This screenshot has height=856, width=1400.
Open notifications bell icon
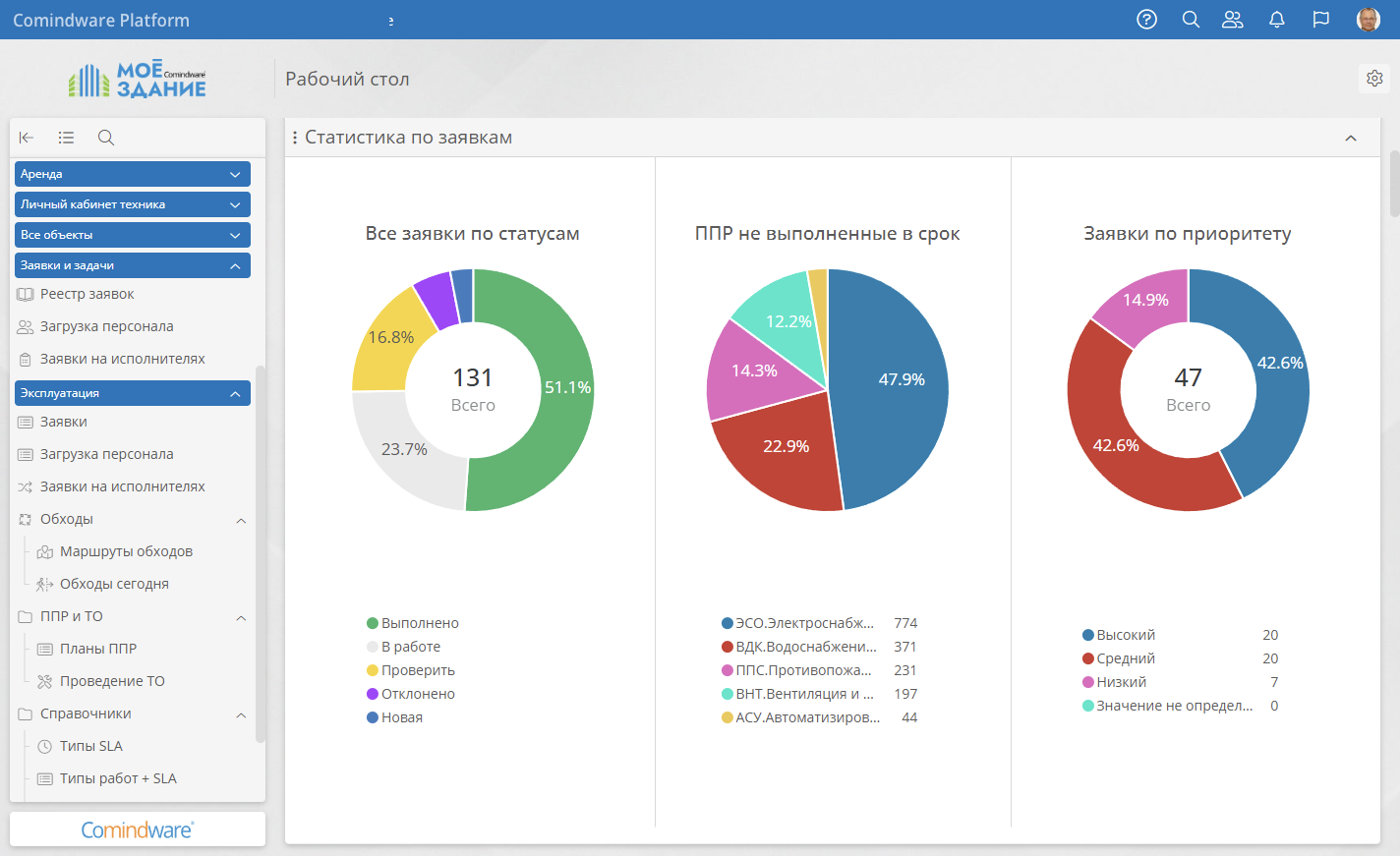pos(1277,20)
